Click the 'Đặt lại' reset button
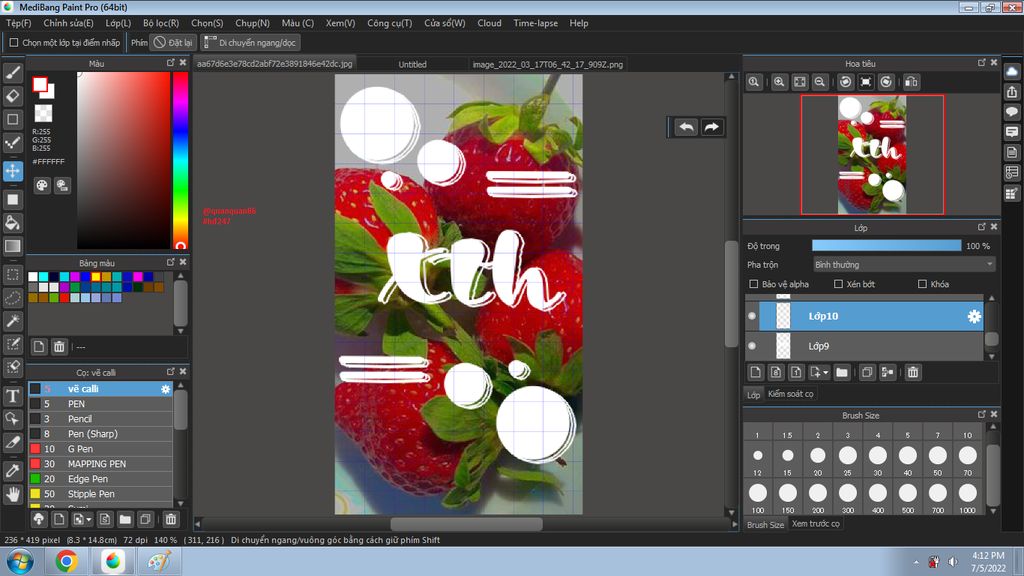The width and height of the screenshot is (1024, 576). point(173,42)
